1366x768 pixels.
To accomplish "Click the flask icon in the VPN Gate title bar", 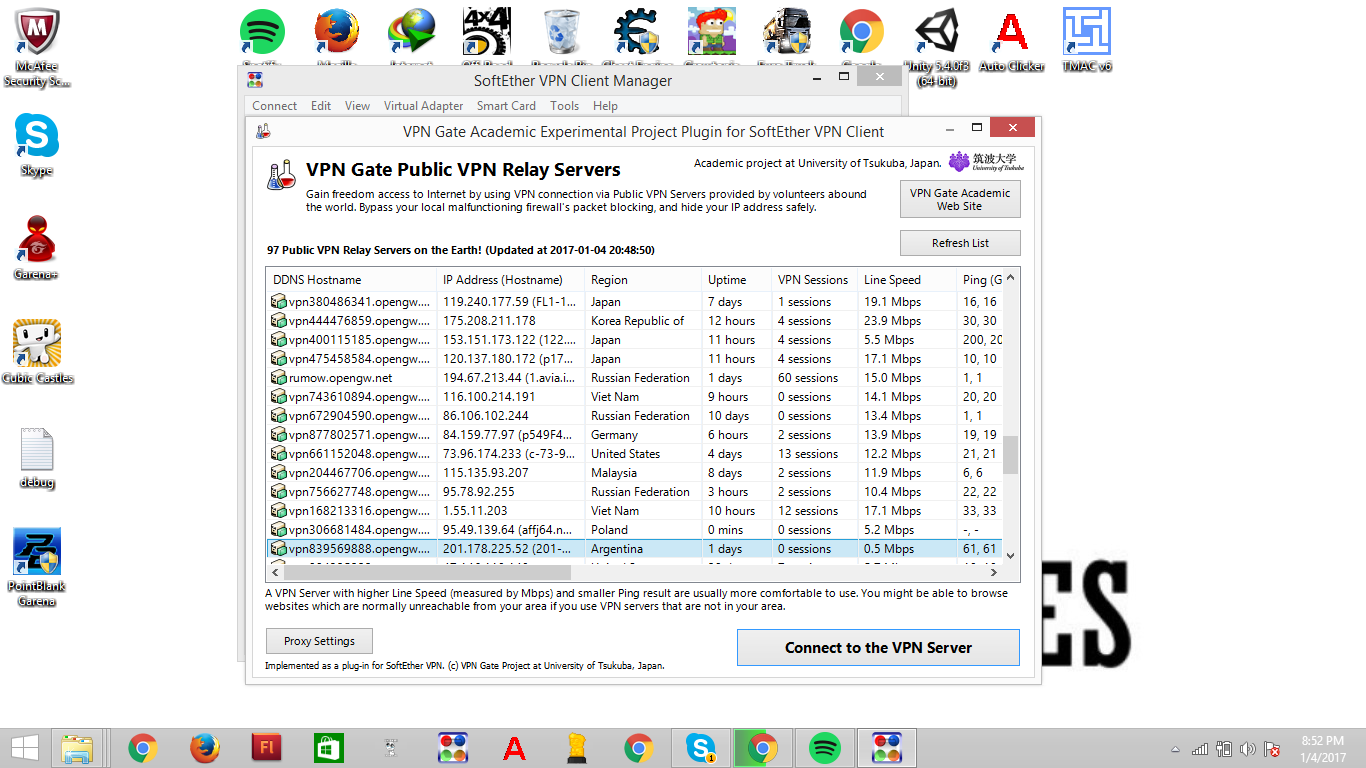I will pyautogui.click(x=263, y=130).
